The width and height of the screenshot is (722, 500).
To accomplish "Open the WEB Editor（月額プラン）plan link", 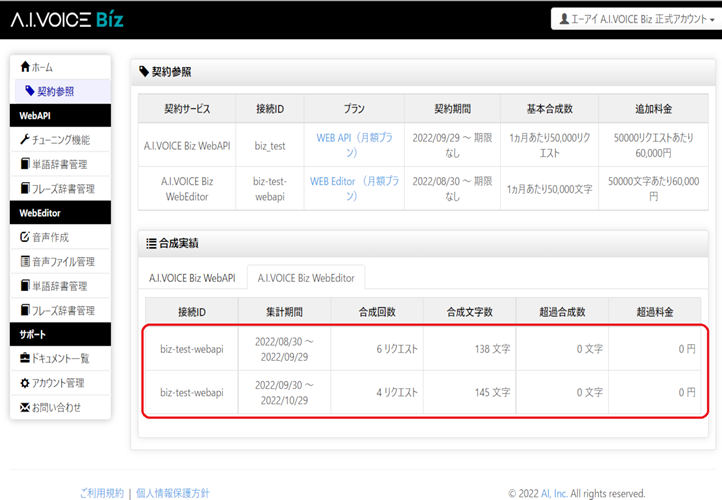I will point(354,188).
